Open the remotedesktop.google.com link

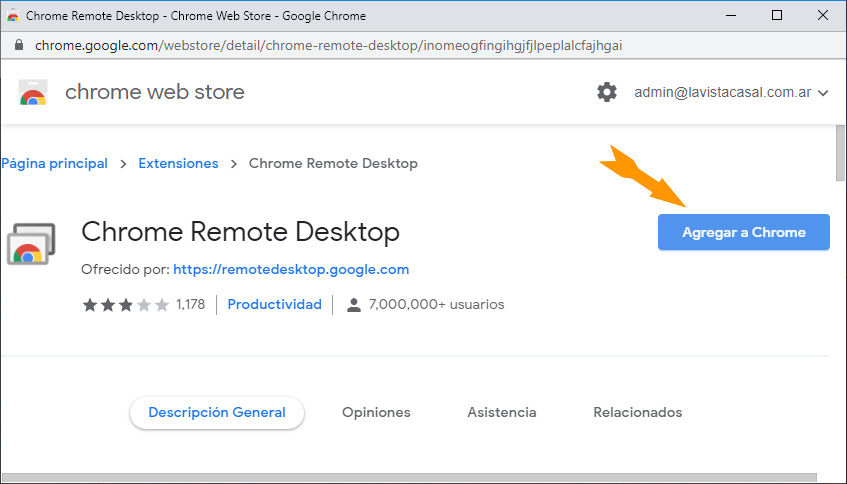tap(291, 269)
